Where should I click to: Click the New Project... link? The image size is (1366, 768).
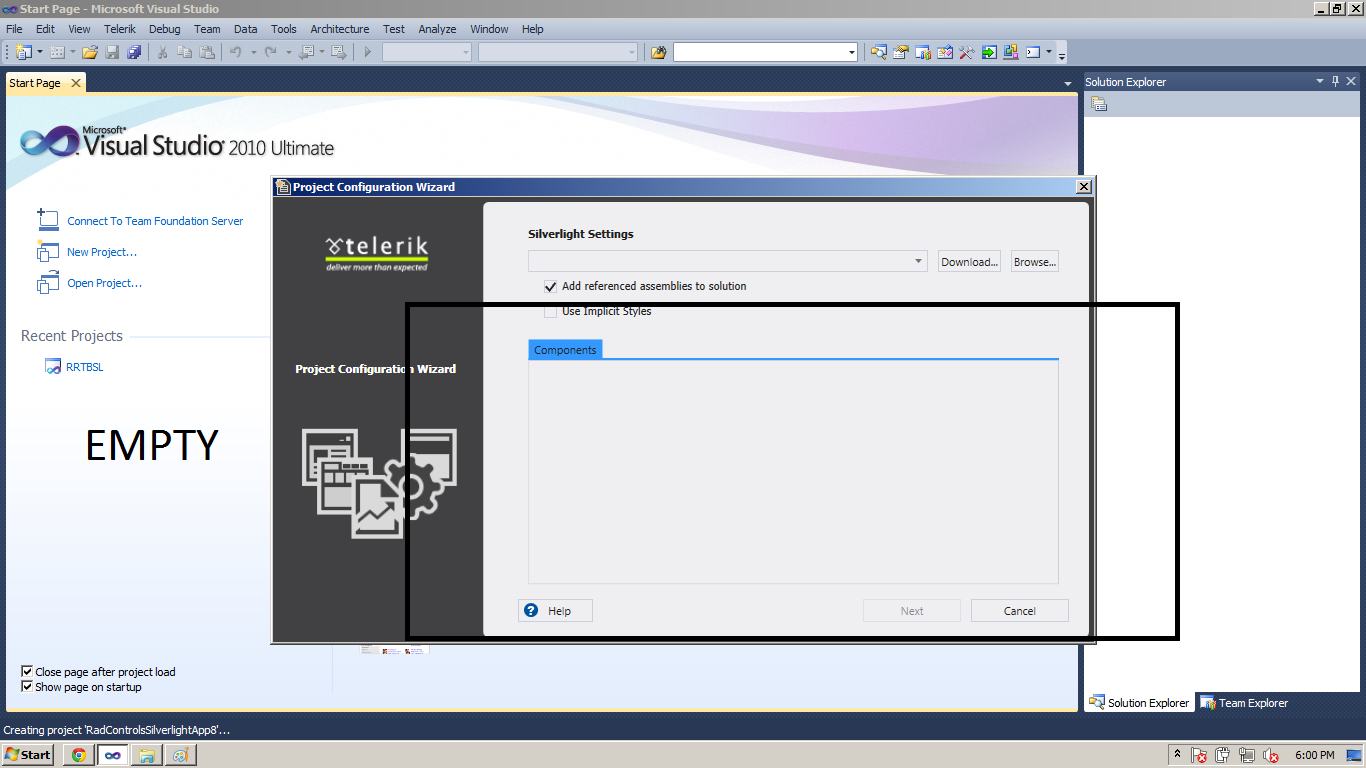102,252
